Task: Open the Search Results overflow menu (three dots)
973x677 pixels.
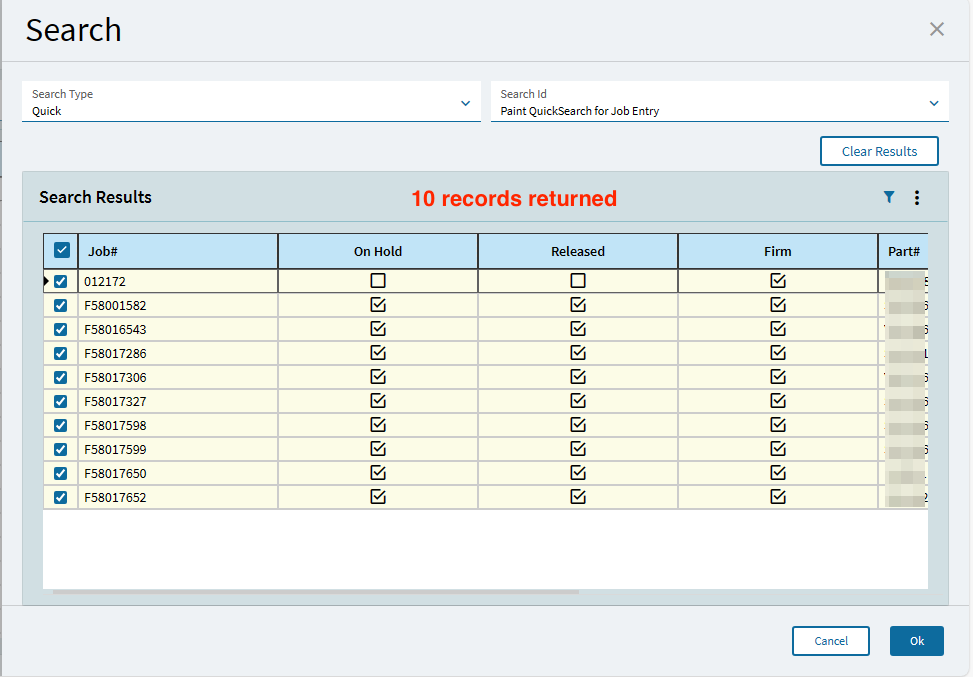Action: coord(917,197)
